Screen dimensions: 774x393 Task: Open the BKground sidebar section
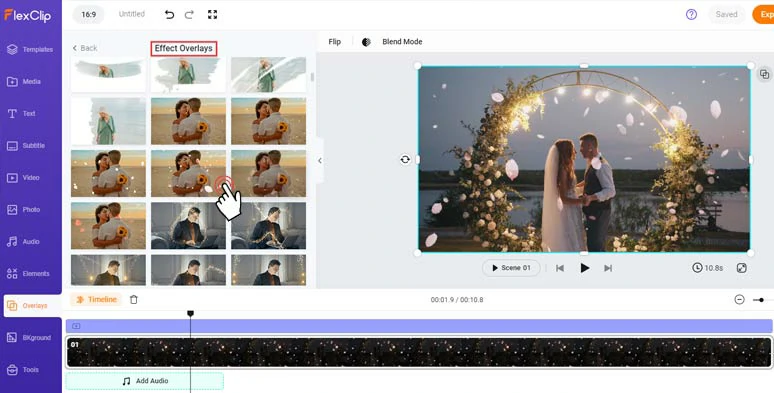pyautogui.click(x=30, y=338)
